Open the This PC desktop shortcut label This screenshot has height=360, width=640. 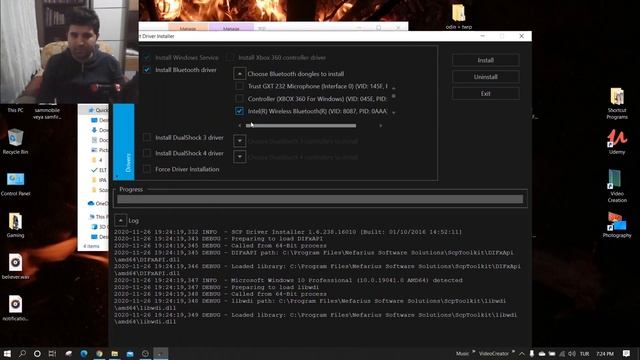tap(15, 110)
